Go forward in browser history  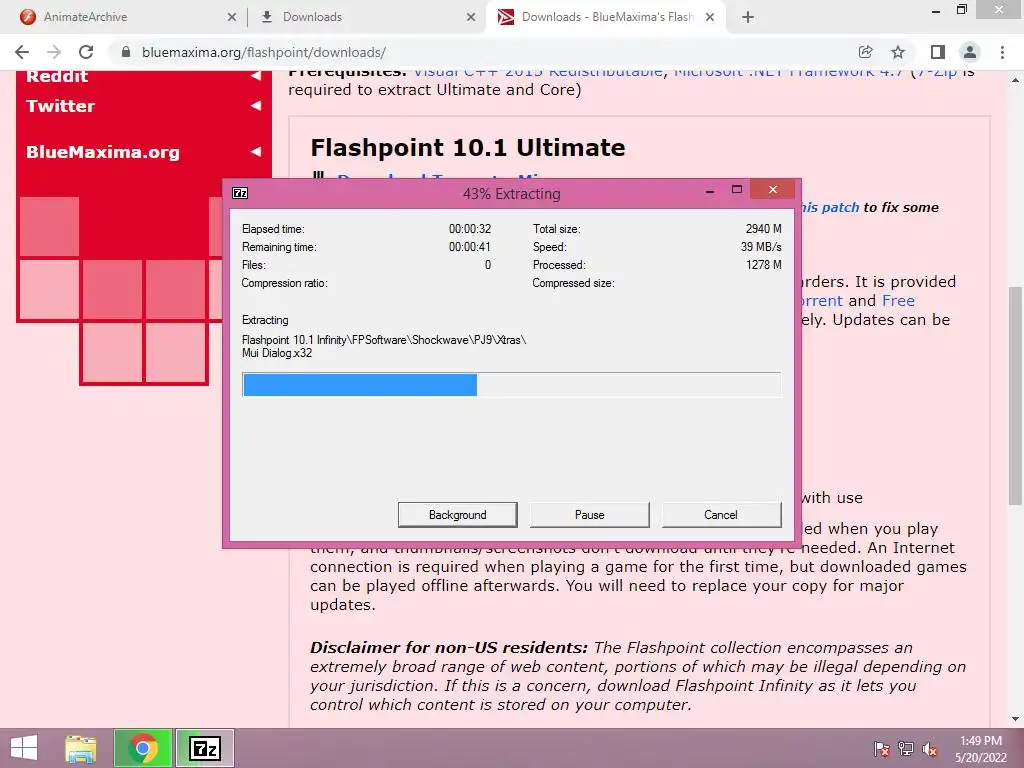pyautogui.click(x=54, y=52)
